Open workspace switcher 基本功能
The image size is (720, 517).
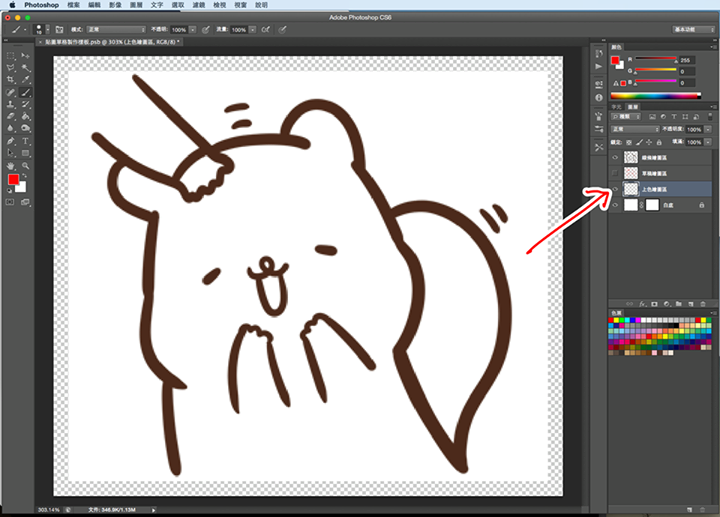pyautogui.click(x=693, y=29)
